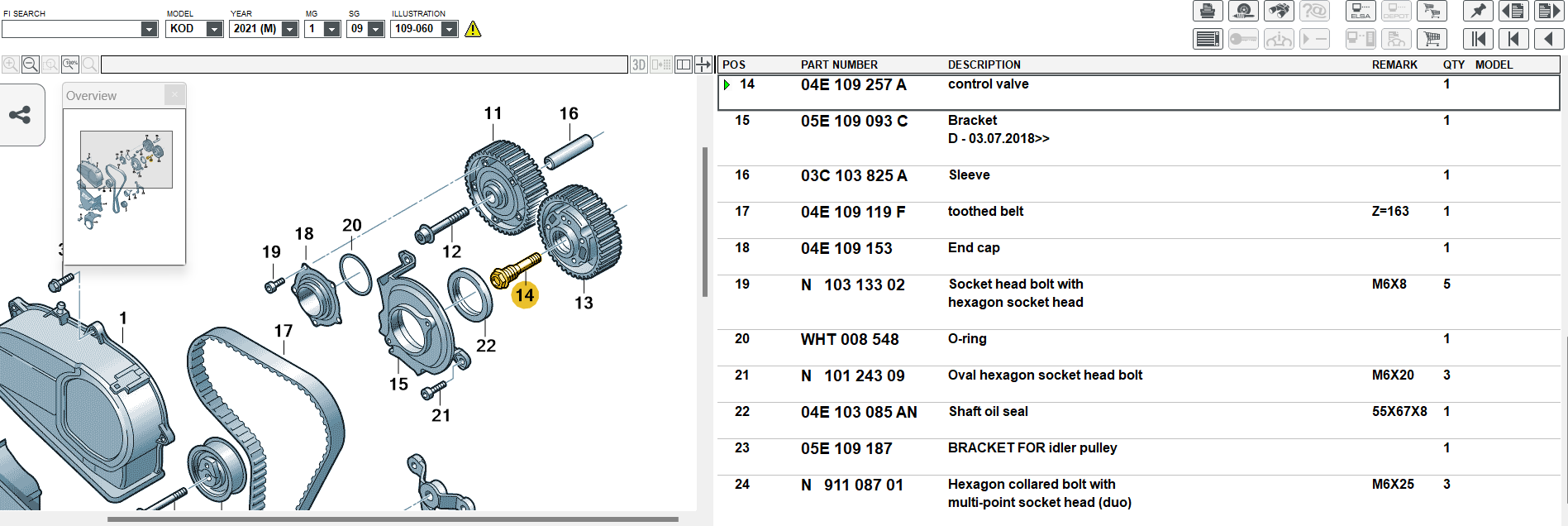Viewport: 1568px width, 526px height.
Task: Zoom out of the illustration
Action: pos(31,65)
